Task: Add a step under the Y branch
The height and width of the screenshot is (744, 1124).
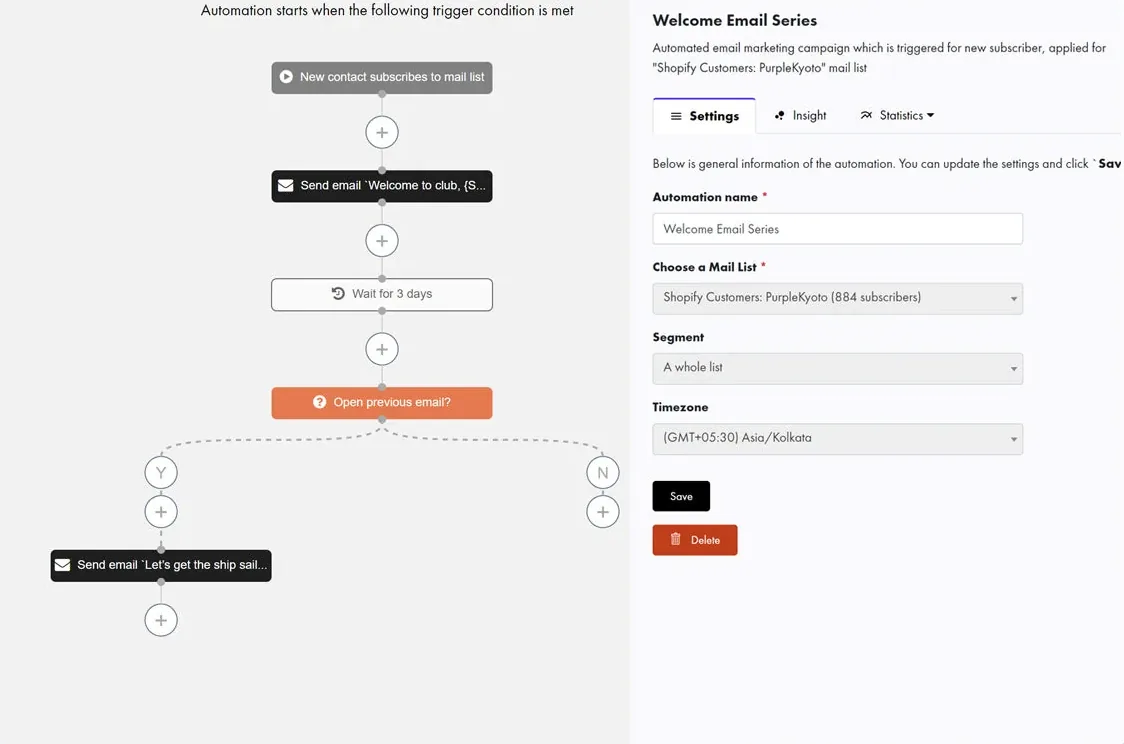Action: tap(161, 512)
